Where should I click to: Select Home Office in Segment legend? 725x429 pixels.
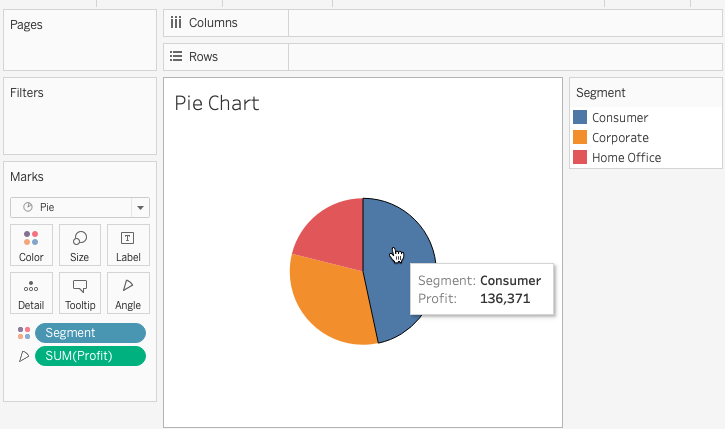pyautogui.click(x=626, y=158)
